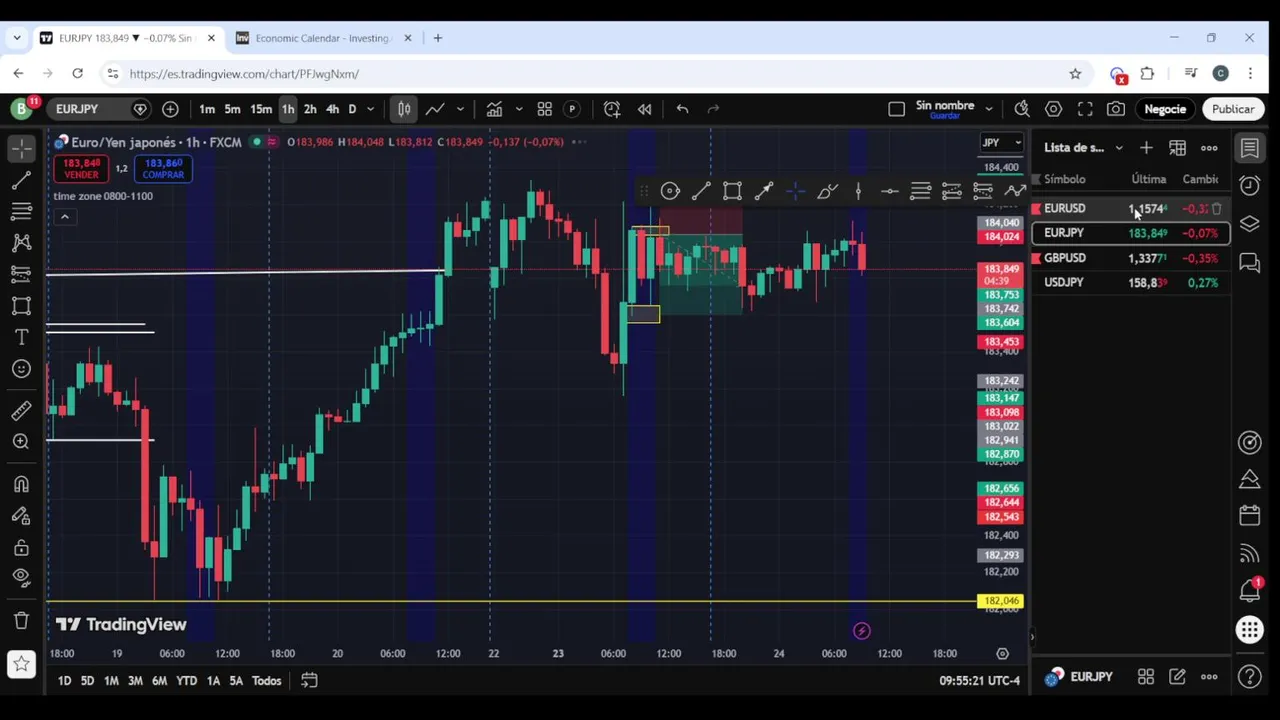Open the forecasting and measurement tools
The image size is (1280, 720).
click(x=21, y=273)
